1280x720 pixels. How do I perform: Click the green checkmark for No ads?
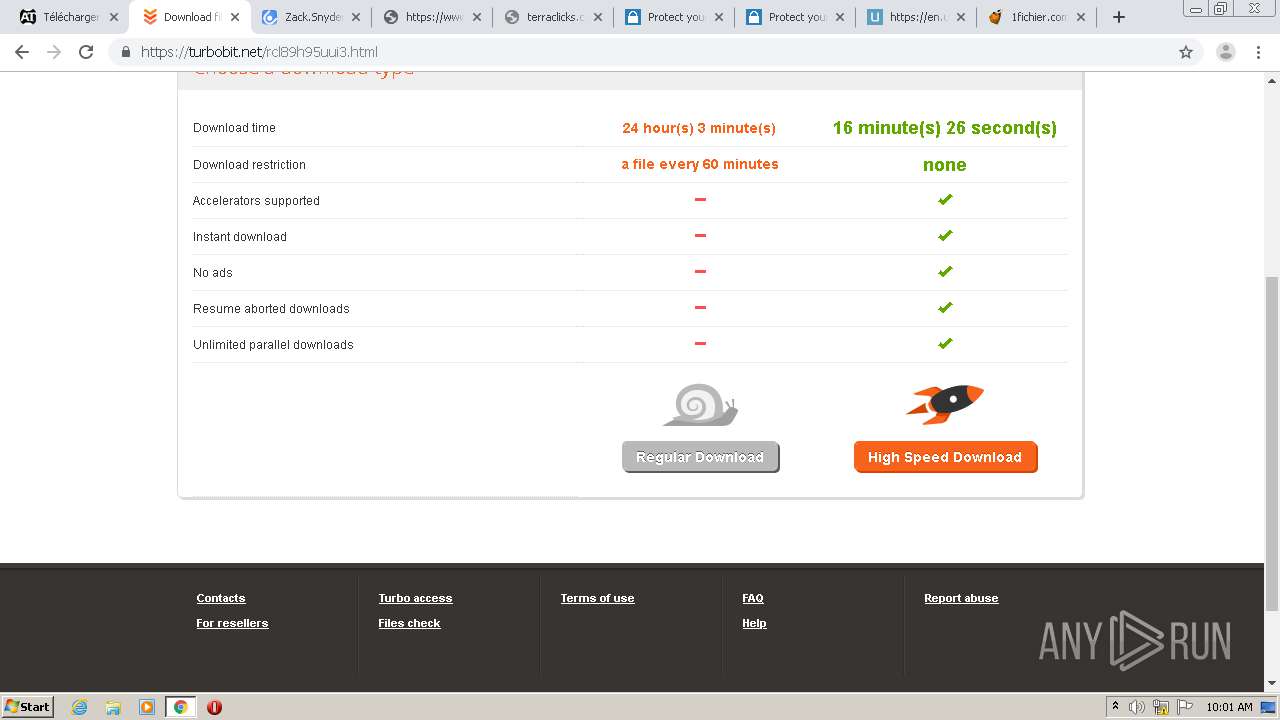(945, 271)
